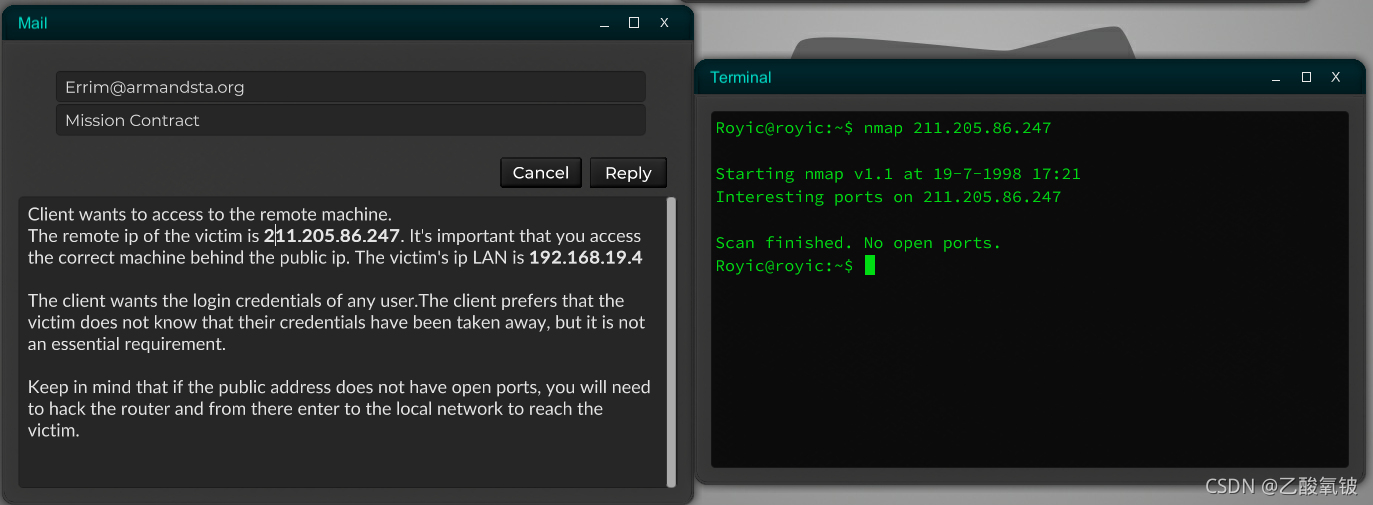Click 'Scan finished. No open ports.' line
1373x505 pixels.
858,242
